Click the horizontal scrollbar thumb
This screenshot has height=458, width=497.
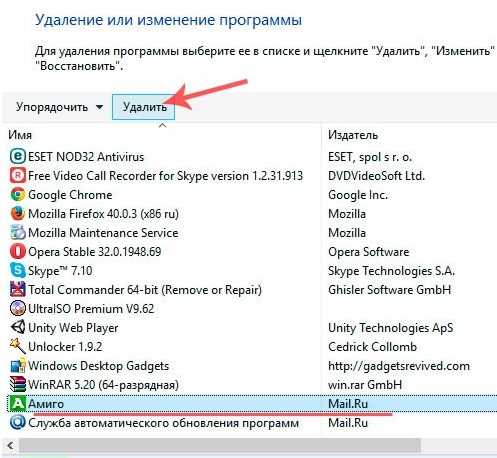coord(220,445)
